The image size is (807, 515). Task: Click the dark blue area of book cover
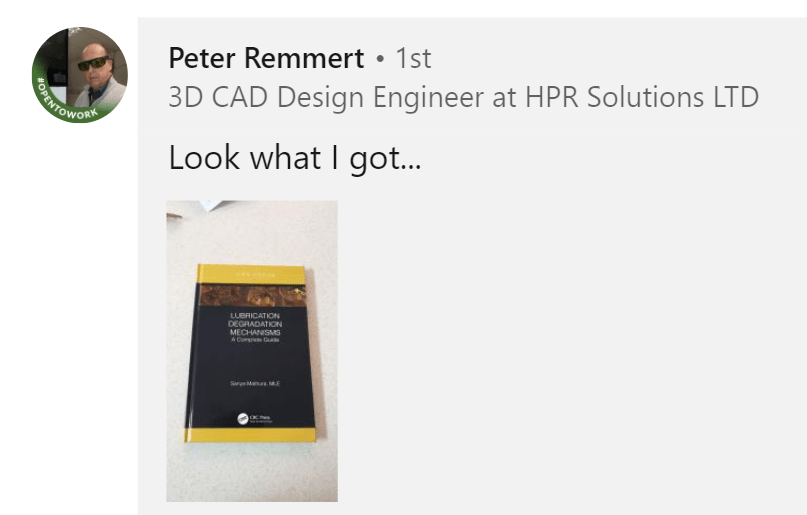pos(252,367)
